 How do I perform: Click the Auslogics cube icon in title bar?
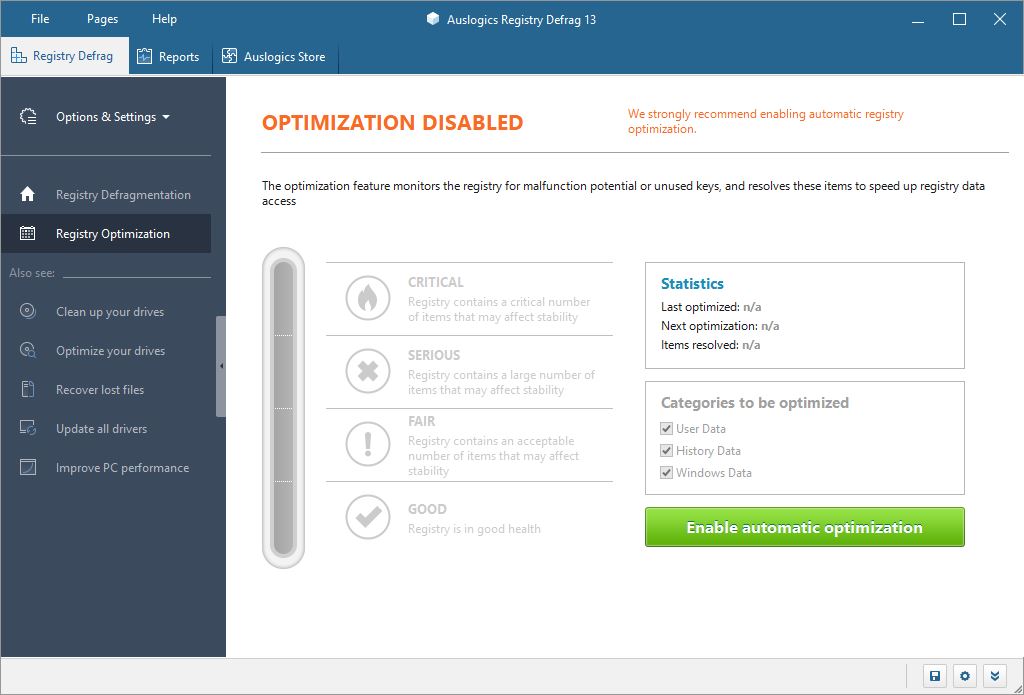click(x=432, y=19)
